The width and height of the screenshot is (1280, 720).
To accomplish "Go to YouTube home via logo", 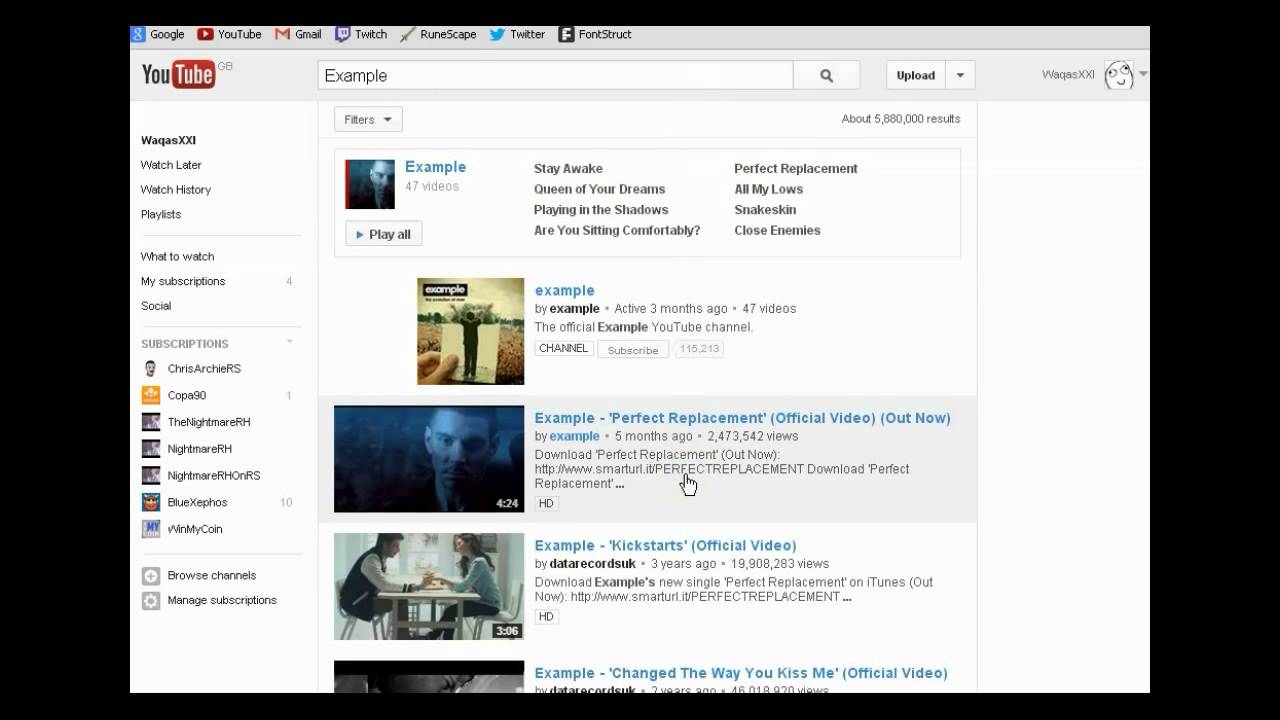I will [x=178, y=74].
